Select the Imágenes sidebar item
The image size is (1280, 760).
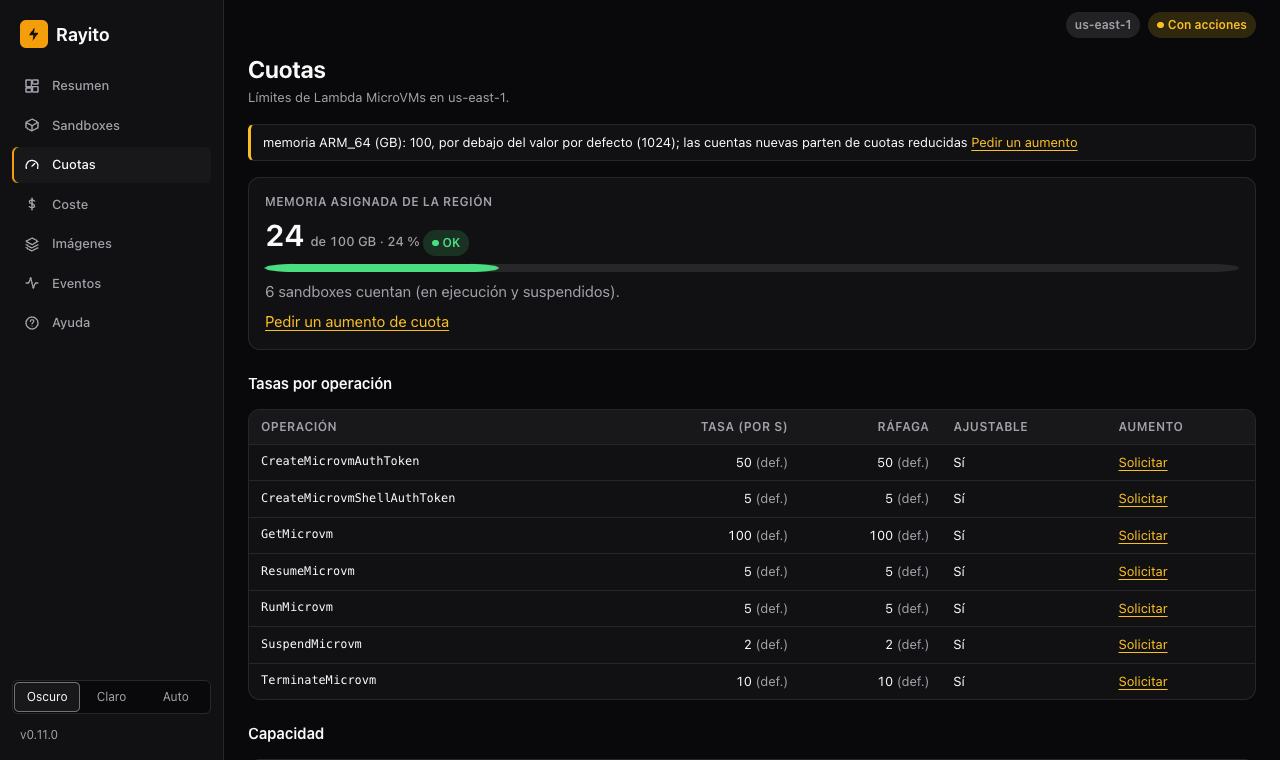point(112,244)
